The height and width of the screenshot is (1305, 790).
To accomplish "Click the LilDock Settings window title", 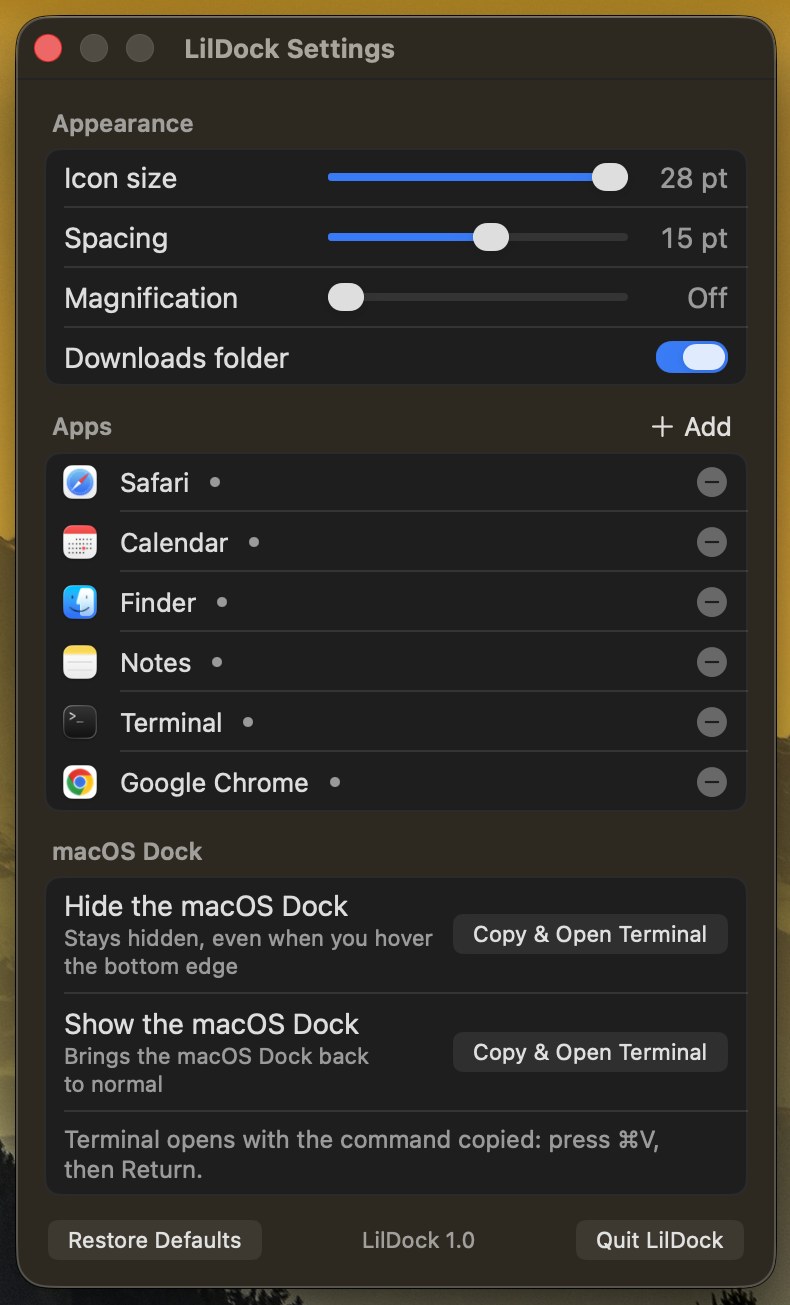I will (290, 48).
